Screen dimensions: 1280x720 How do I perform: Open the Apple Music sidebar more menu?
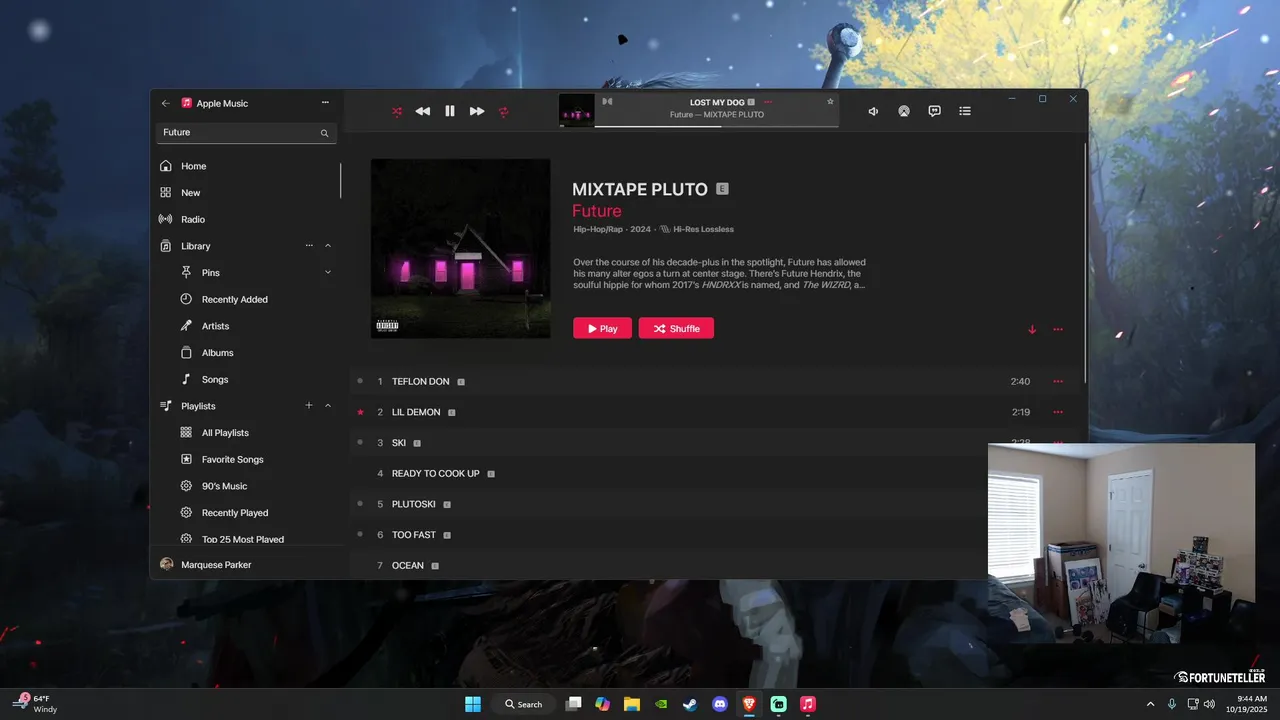point(325,103)
